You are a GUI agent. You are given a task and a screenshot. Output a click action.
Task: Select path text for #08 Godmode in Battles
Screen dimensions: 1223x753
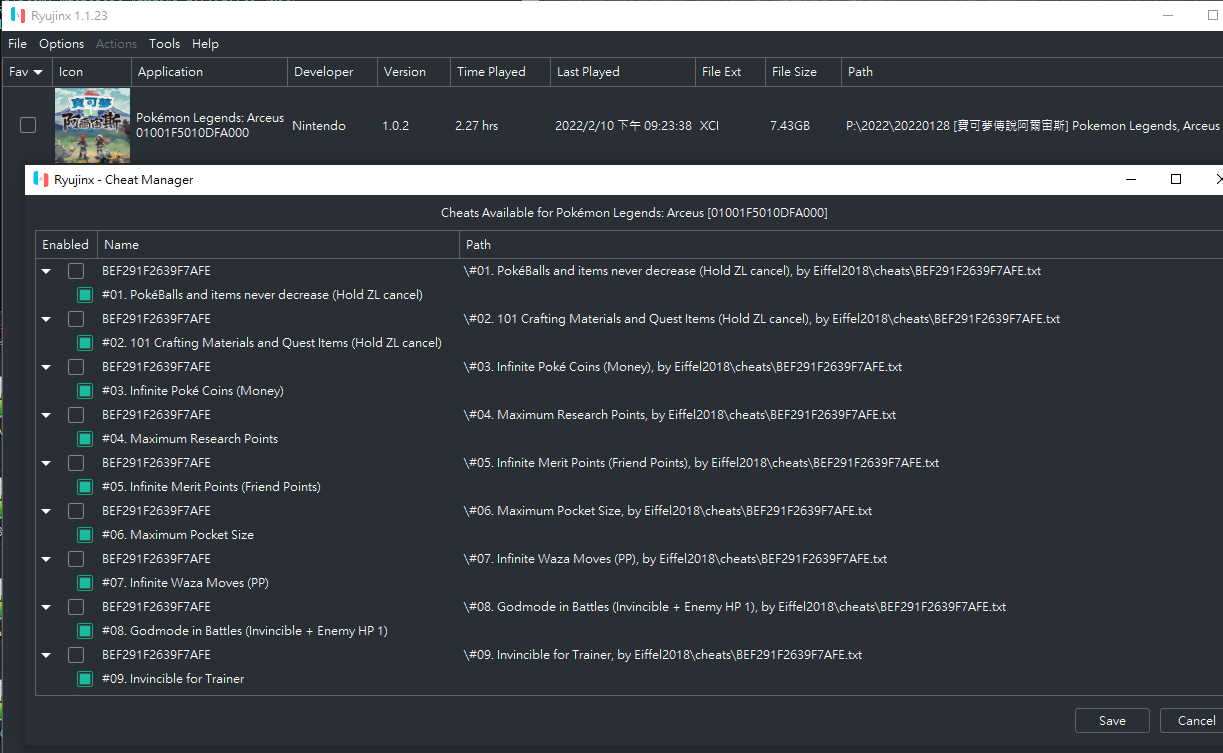tap(735, 607)
